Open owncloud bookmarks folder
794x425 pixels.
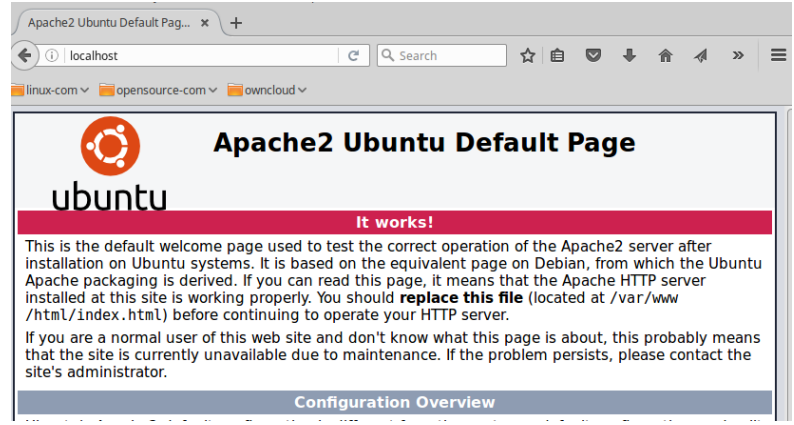[267, 90]
